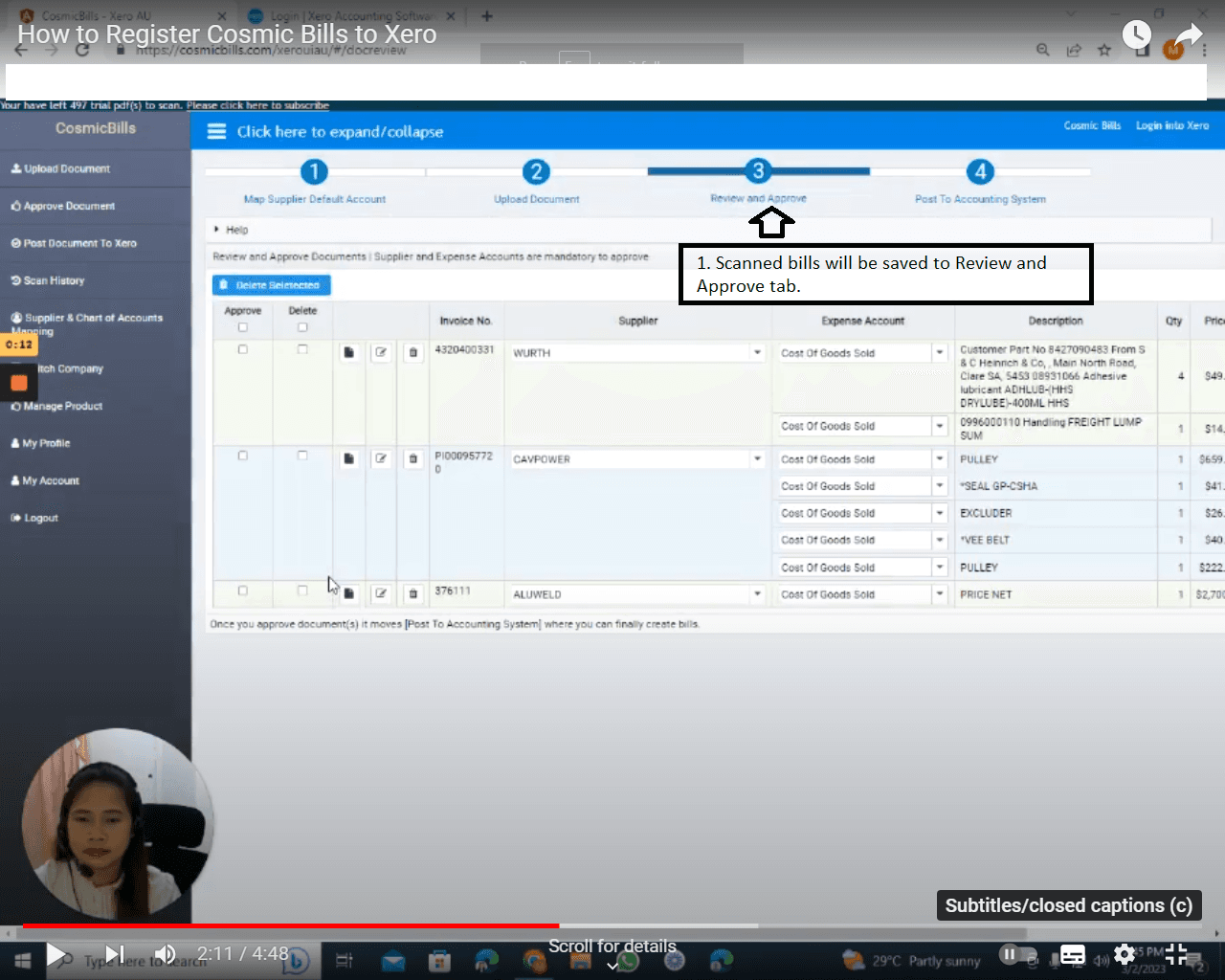Screen dimensions: 1225x980
Task: Click the Watch later clock icon on the video
Action: 1137,35
